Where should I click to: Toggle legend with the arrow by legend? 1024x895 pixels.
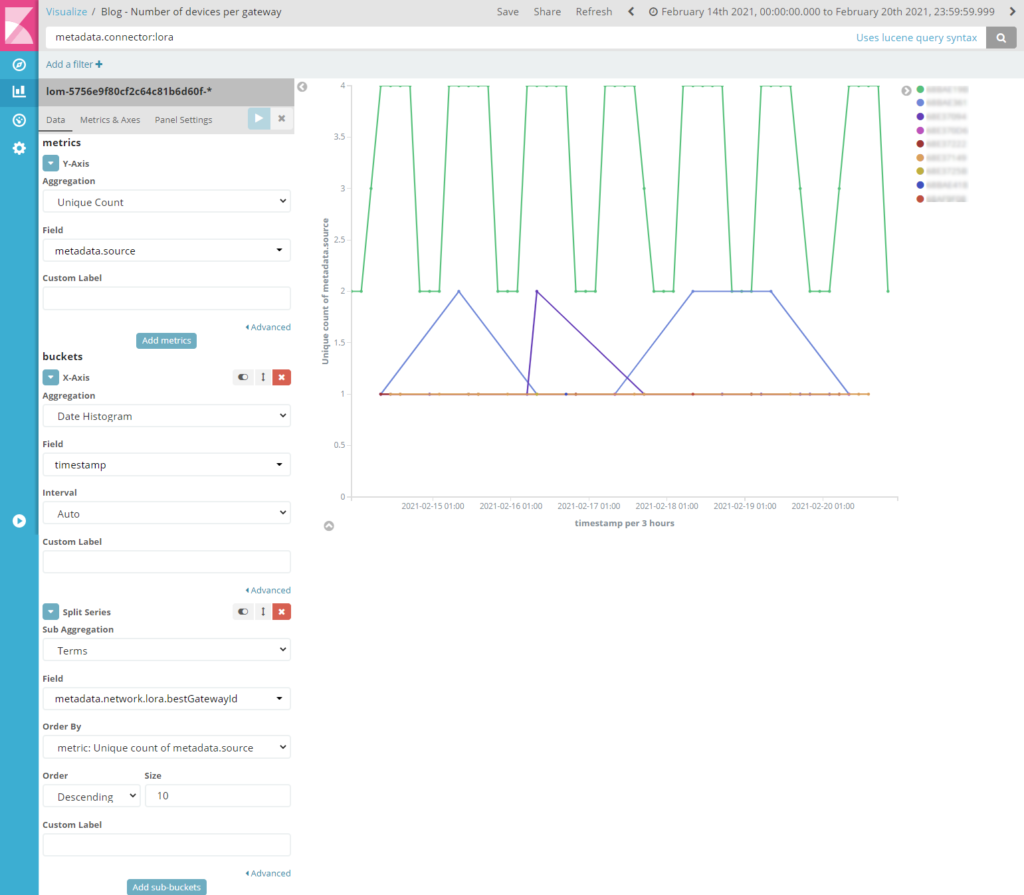tap(906, 91)
